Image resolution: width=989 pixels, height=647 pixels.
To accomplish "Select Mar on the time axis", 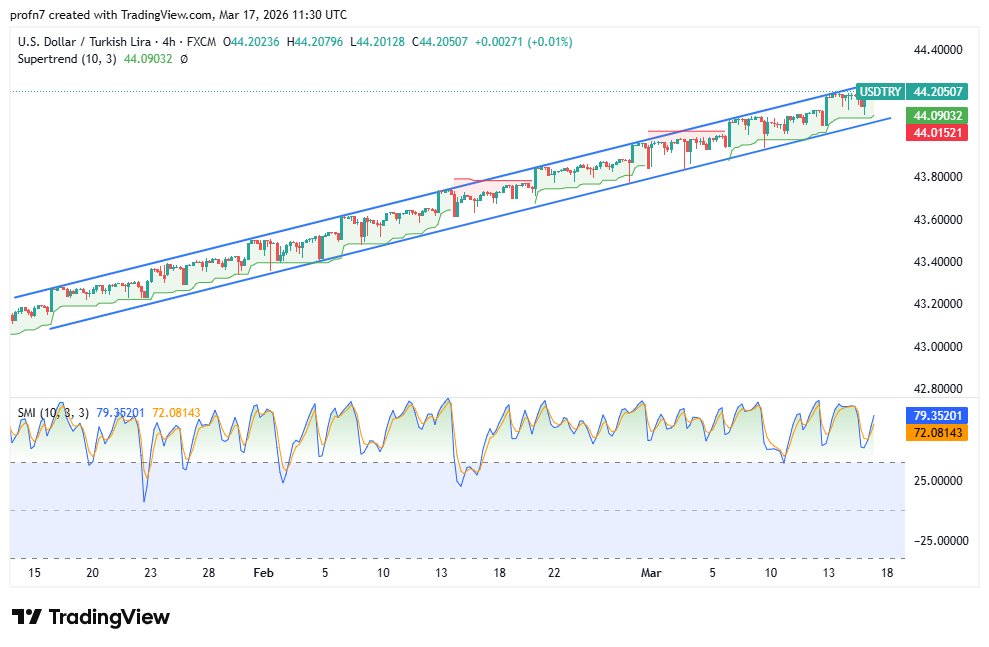I will (651, 573).
